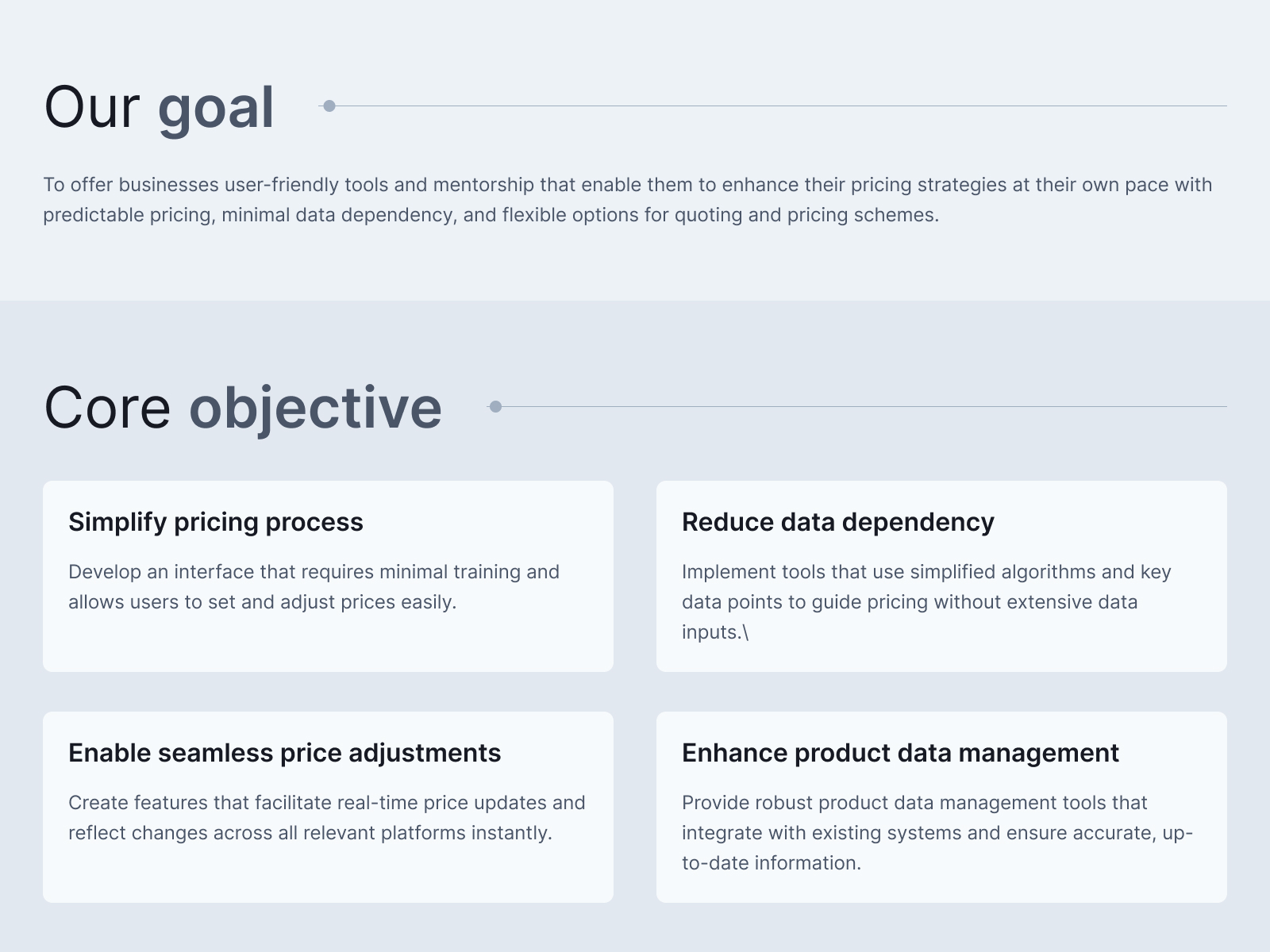This screenshot has width=1270, height=952.
Task: Click the goal paragraph starting "To offer businesses"
Action: click(x=627, y=200)
